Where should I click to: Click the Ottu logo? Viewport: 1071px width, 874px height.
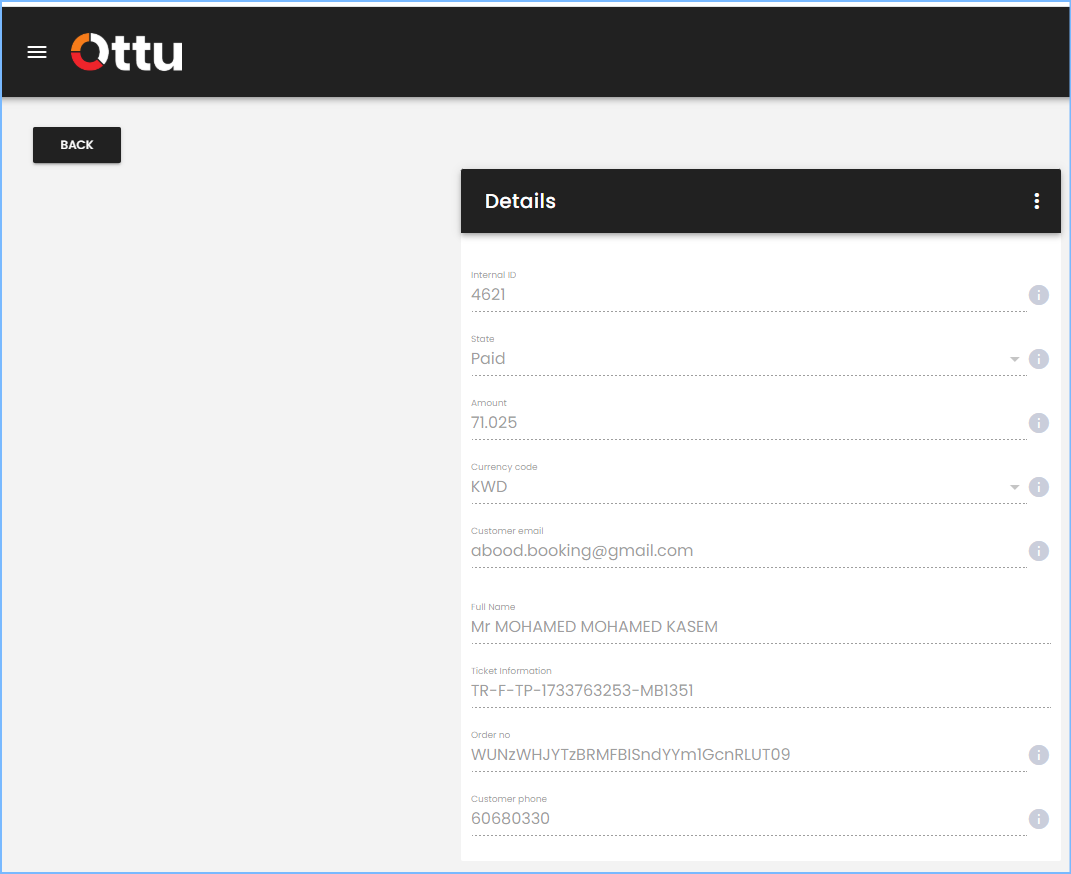(127, 52)
